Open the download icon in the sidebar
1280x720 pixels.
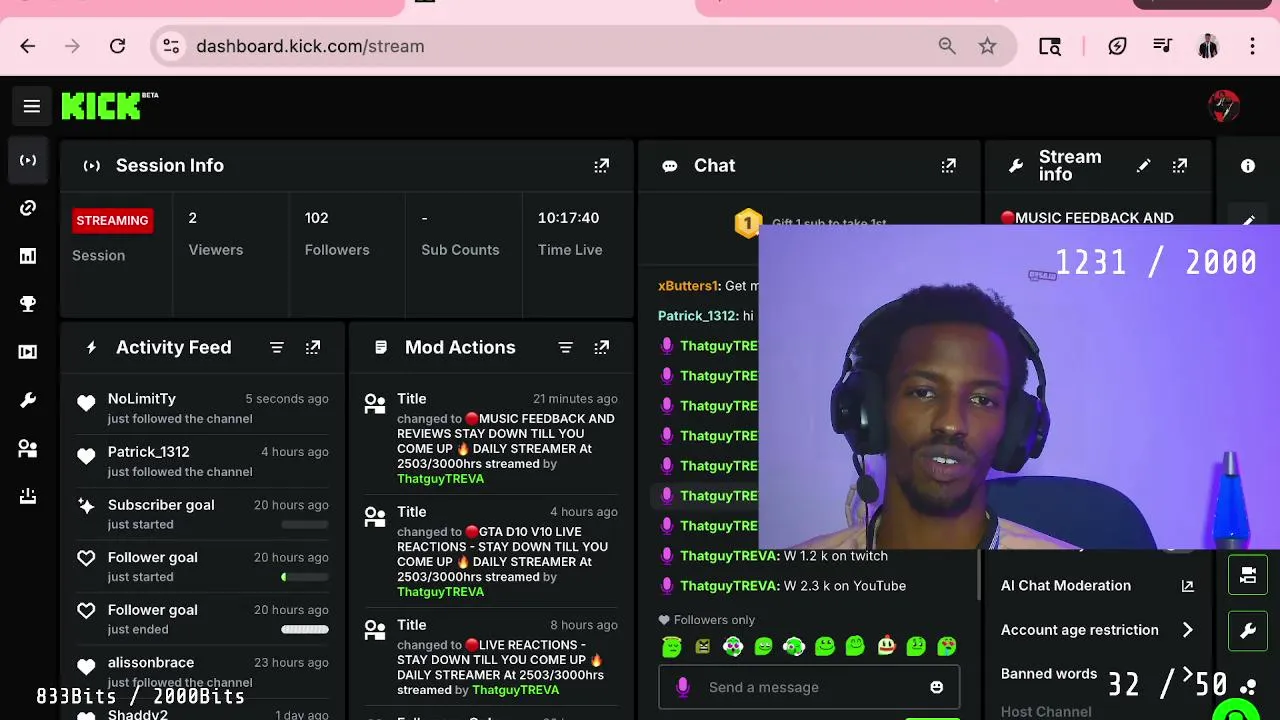coord(28,496)
